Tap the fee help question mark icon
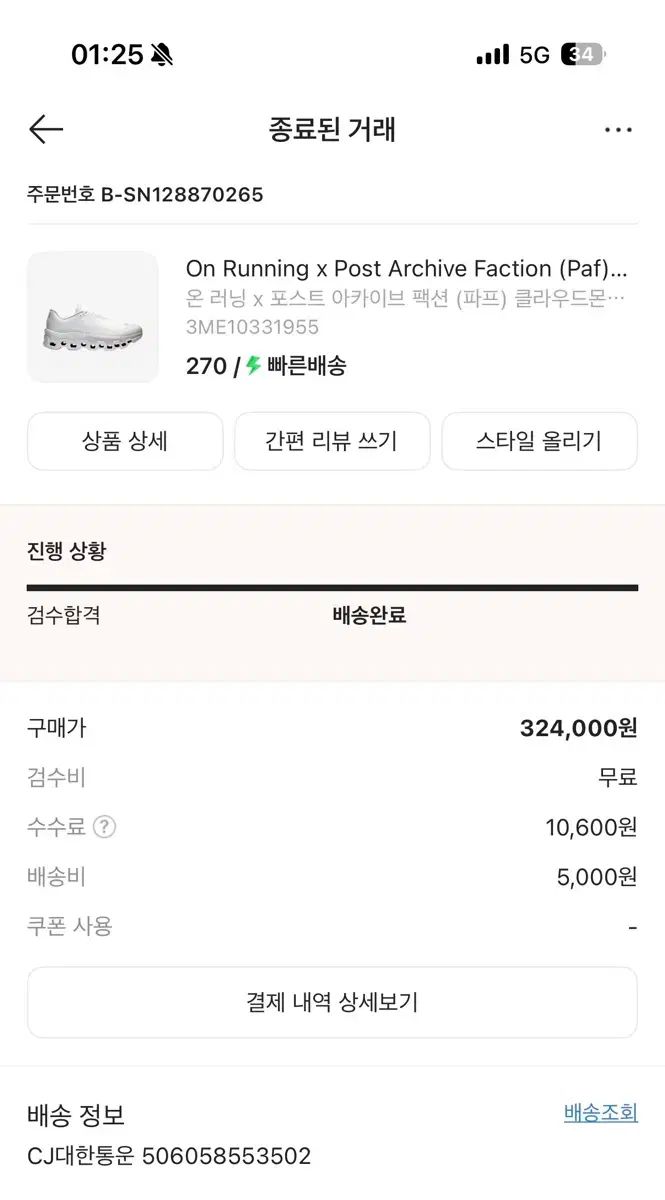This screenshot has height=1200, width=665. pos(104,827)
